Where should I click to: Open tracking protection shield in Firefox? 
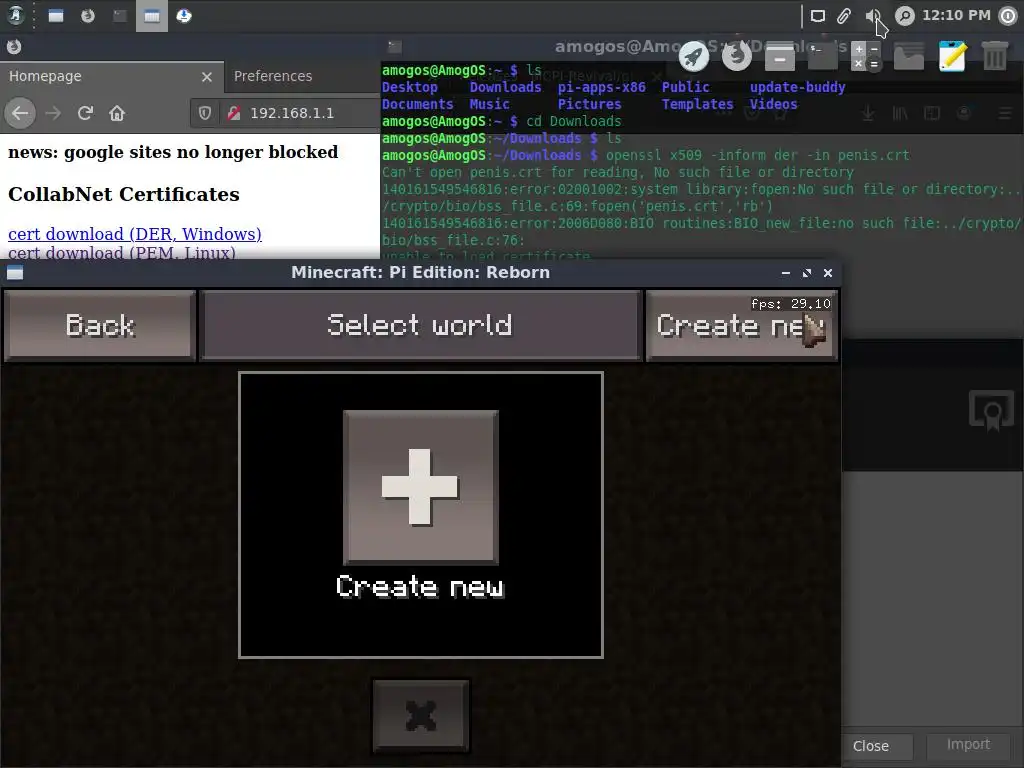(205, 113)
